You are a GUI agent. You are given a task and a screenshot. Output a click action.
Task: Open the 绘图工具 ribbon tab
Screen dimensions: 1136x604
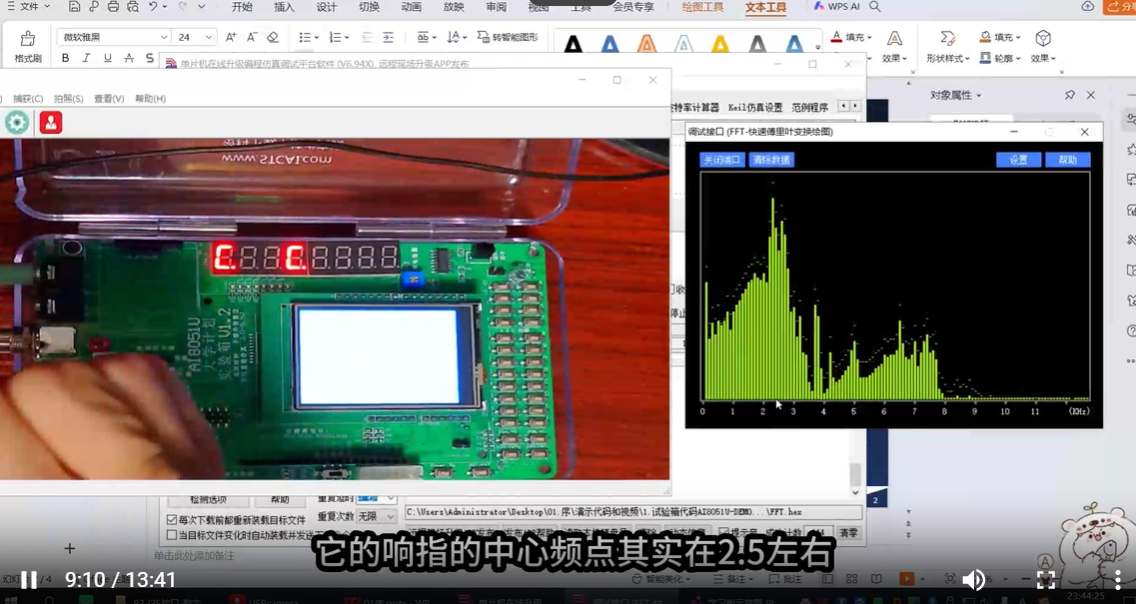[703, 7]
